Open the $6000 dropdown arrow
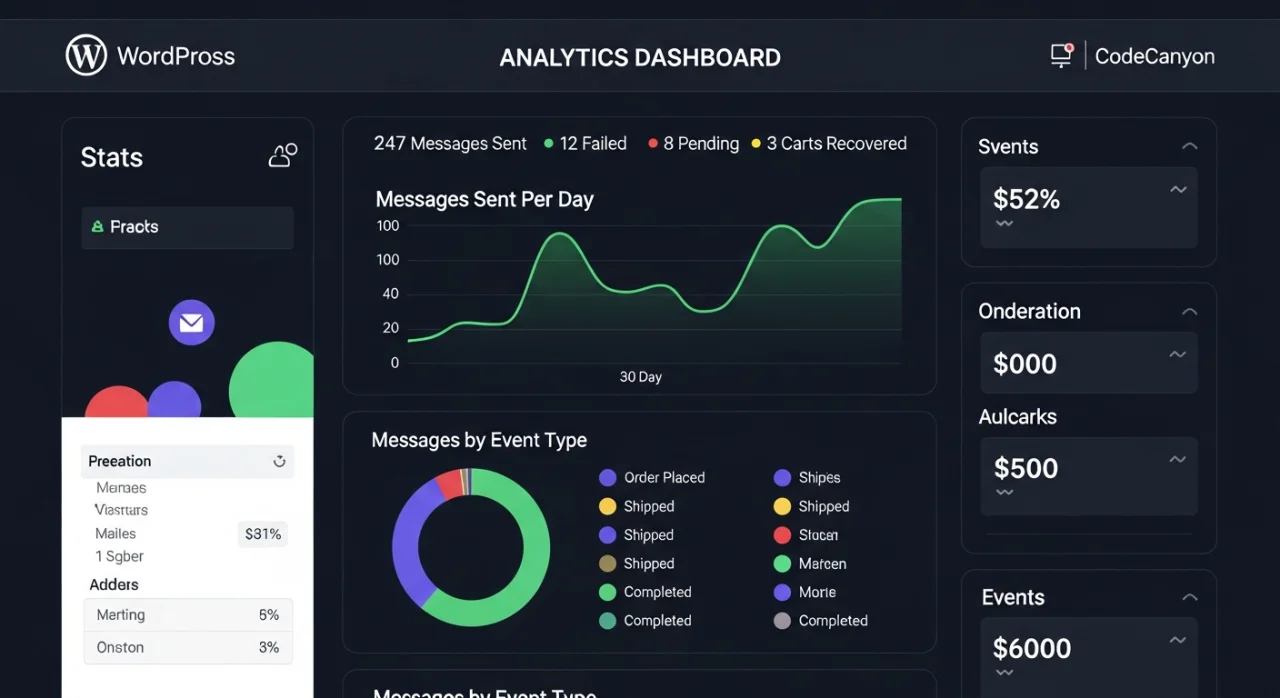 [x=1178, y=640]
